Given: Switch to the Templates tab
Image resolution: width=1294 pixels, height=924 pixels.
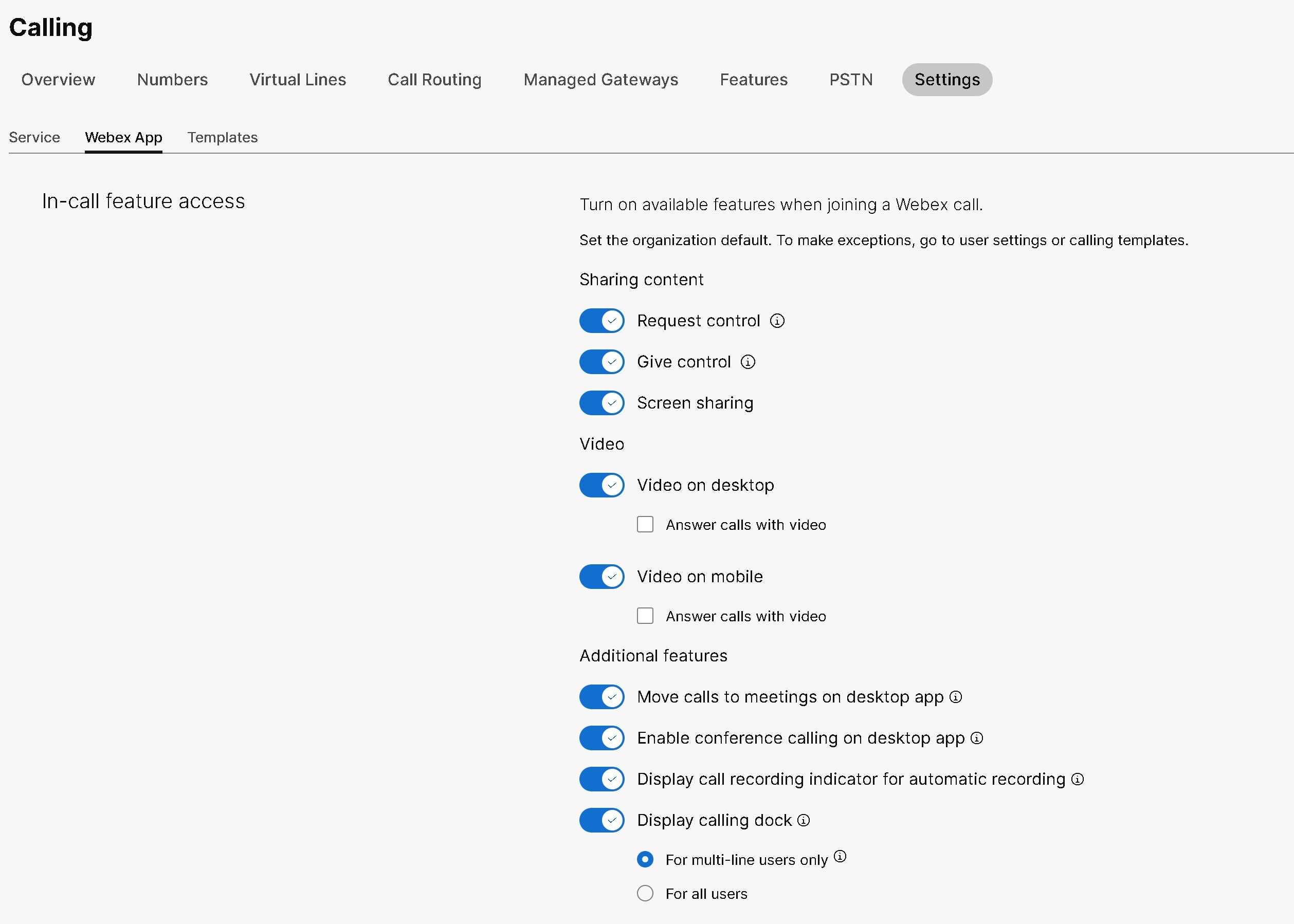Looking at the screenshot, I should coord(222,137).
